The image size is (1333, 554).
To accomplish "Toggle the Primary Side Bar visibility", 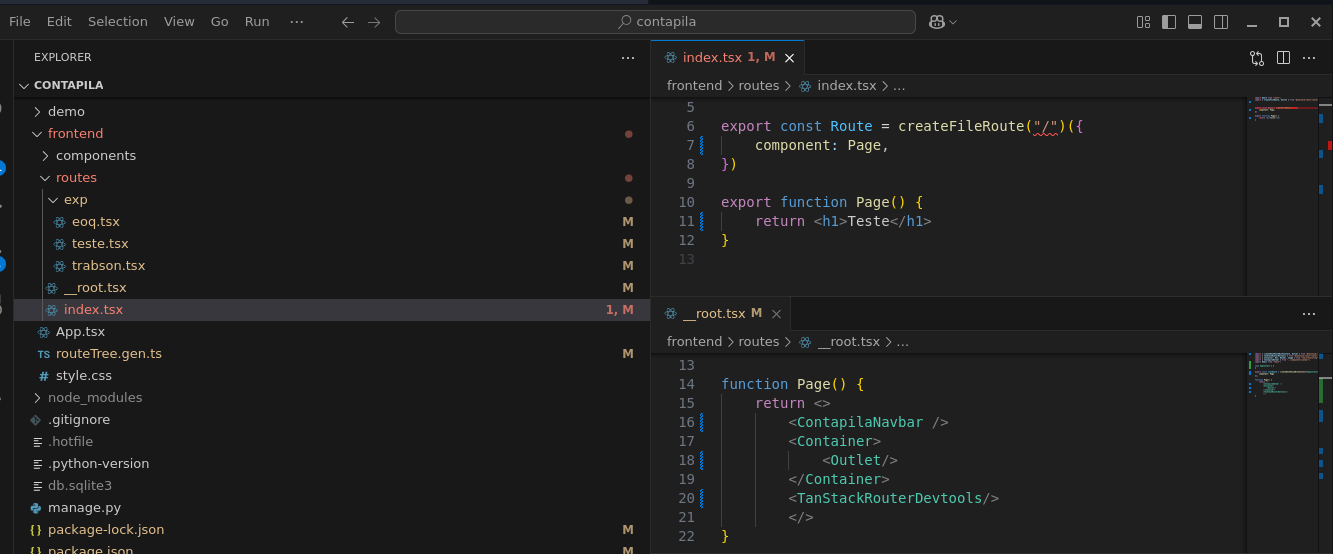I will (1169, 22).
